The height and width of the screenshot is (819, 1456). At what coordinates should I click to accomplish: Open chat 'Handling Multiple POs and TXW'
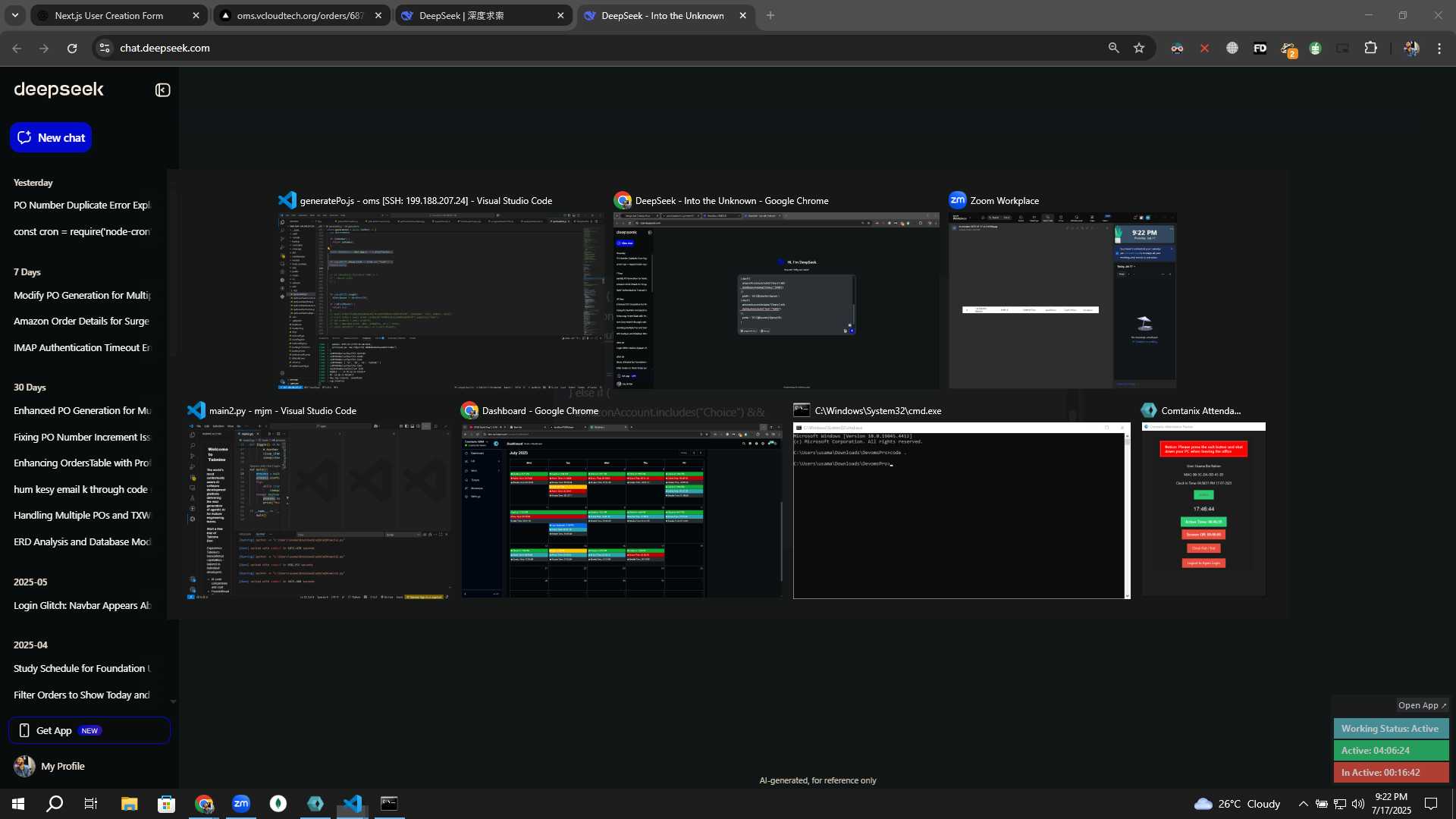click(82, 516)
